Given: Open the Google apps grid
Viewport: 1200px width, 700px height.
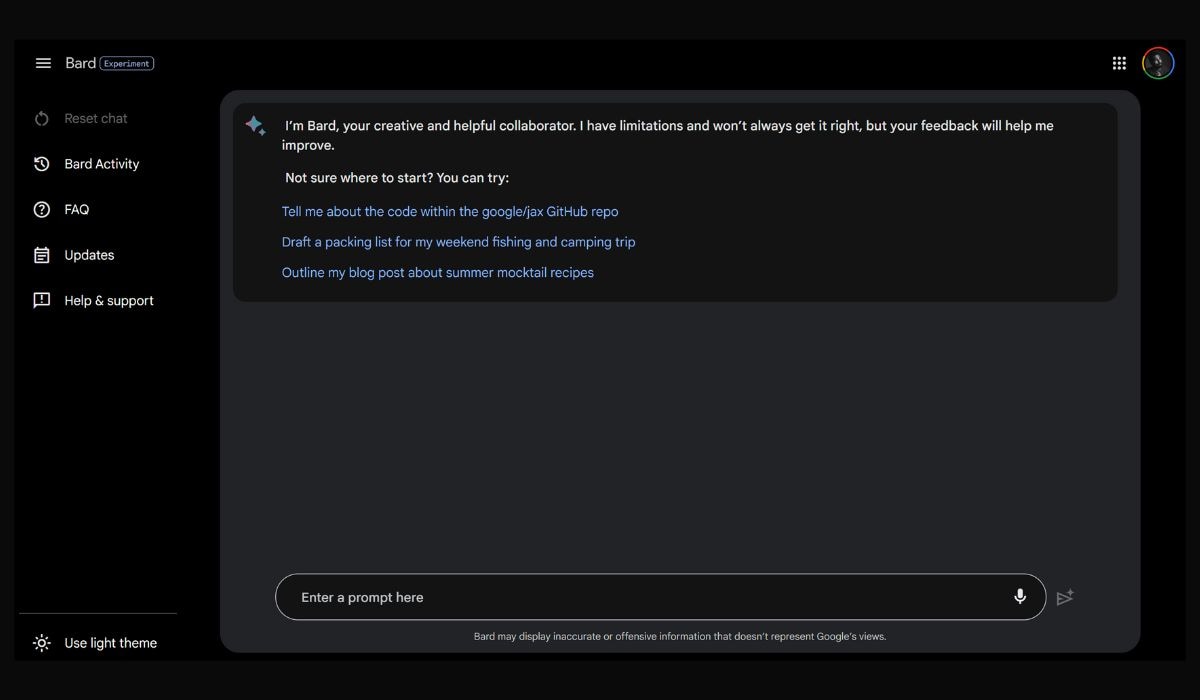Looking at the screenshot, I should tap(1119, 63).
